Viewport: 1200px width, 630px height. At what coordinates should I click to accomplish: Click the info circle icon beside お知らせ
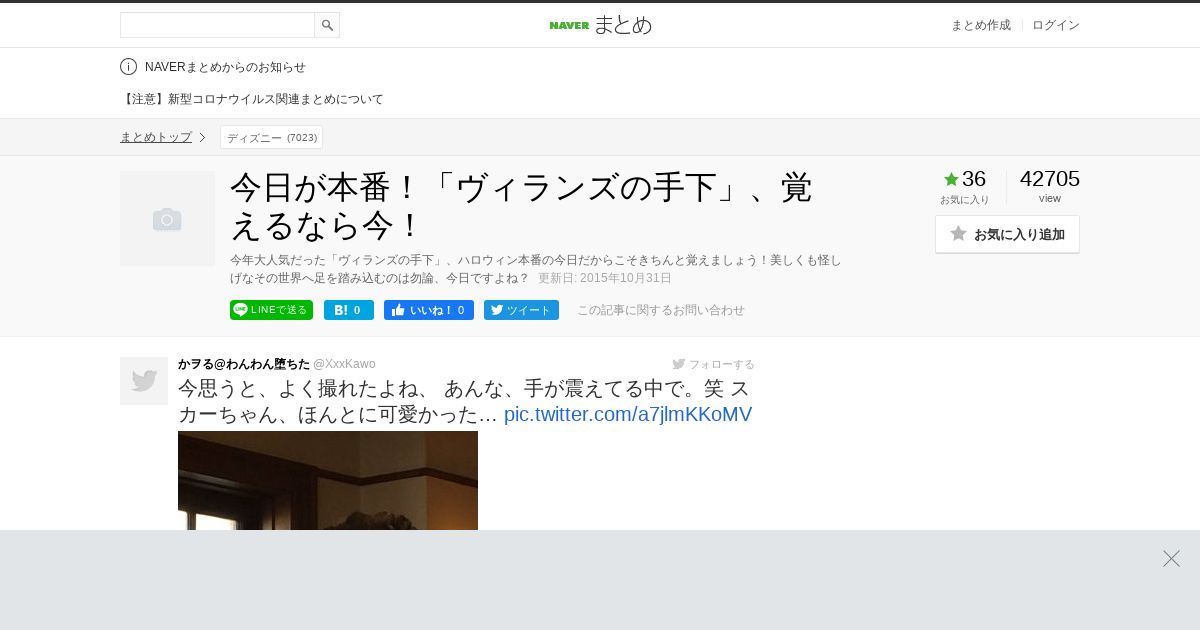click(128, 67)
